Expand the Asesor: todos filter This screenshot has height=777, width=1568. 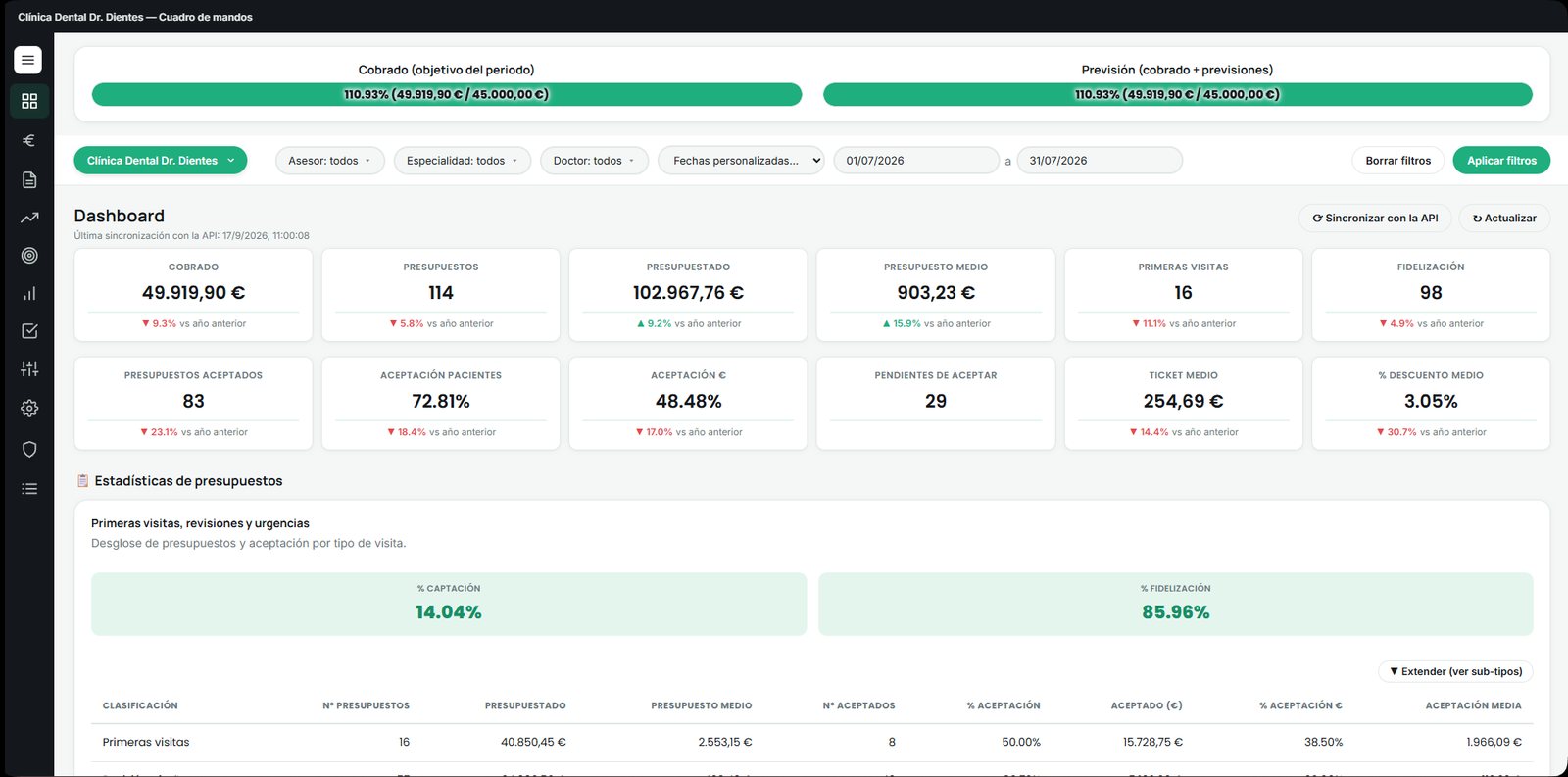(x=329, y=161)
